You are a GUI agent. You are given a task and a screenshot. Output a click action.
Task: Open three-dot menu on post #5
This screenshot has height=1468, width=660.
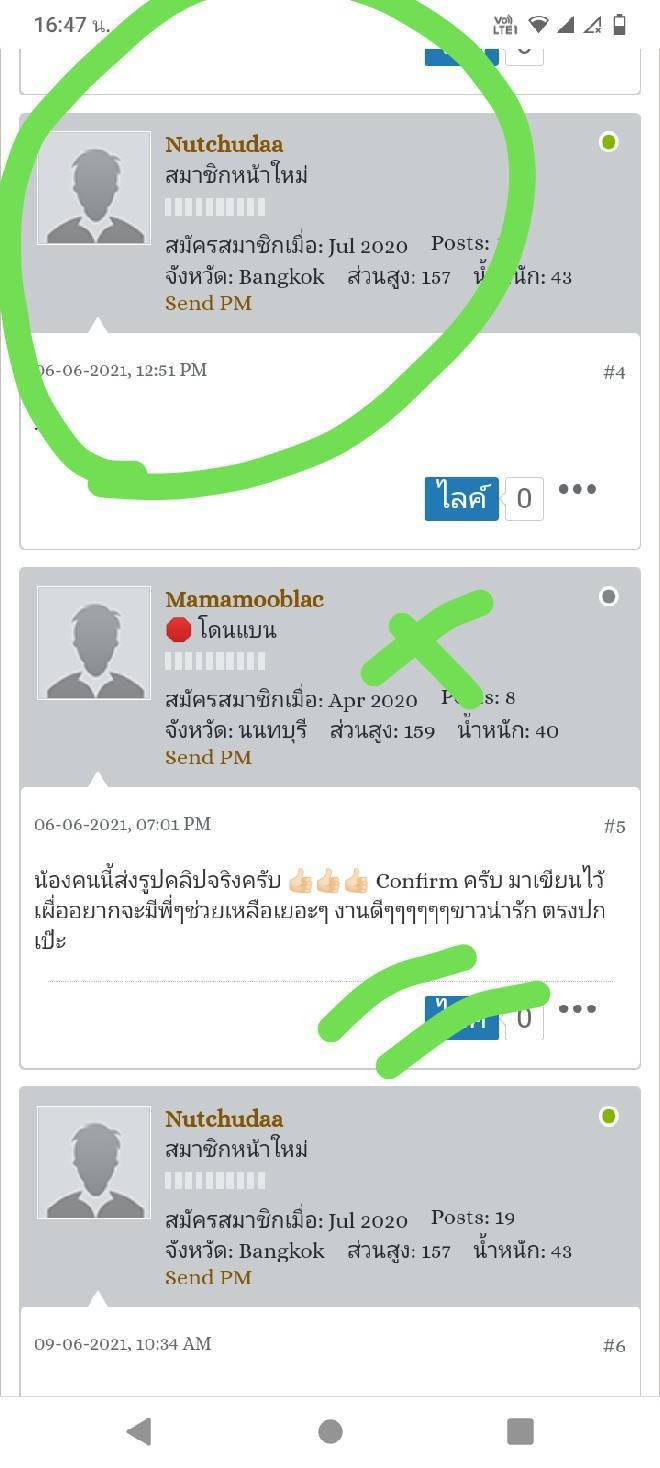pos(577,1008)
